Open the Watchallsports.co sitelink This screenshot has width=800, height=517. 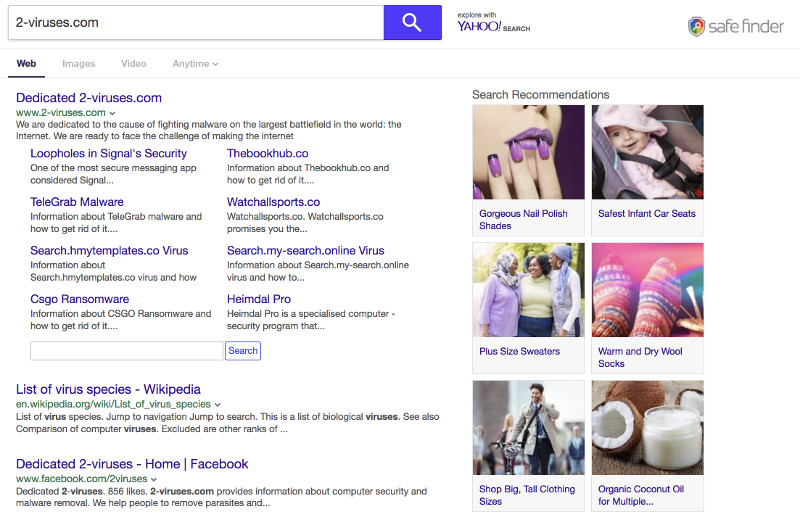[x=273, y=202]
